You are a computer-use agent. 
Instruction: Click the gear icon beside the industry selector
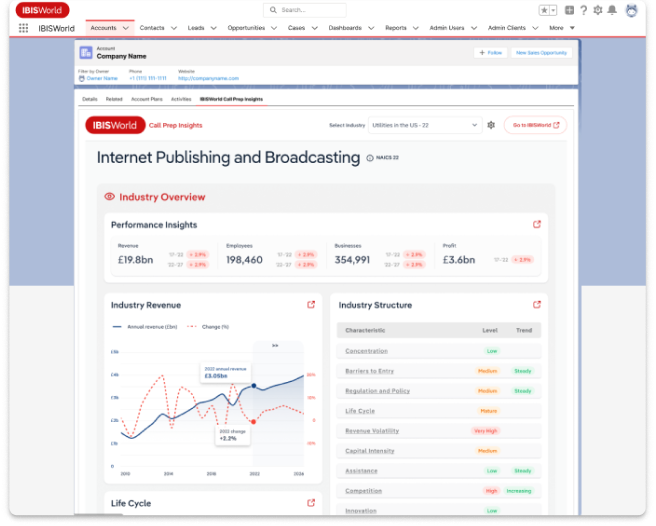491,125
